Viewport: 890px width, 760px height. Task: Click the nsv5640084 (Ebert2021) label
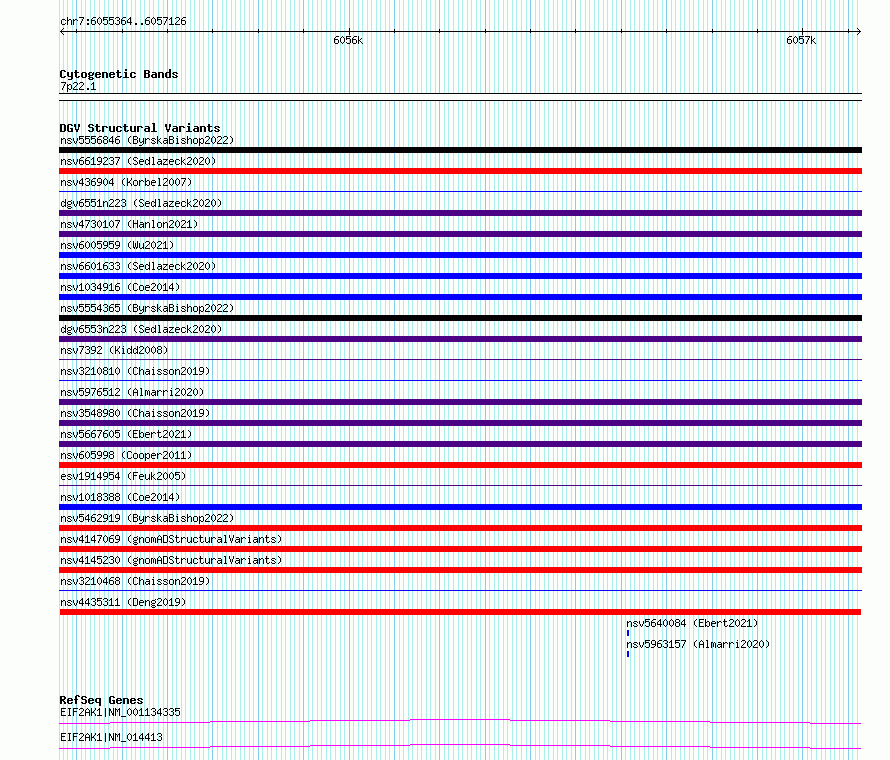692,623
